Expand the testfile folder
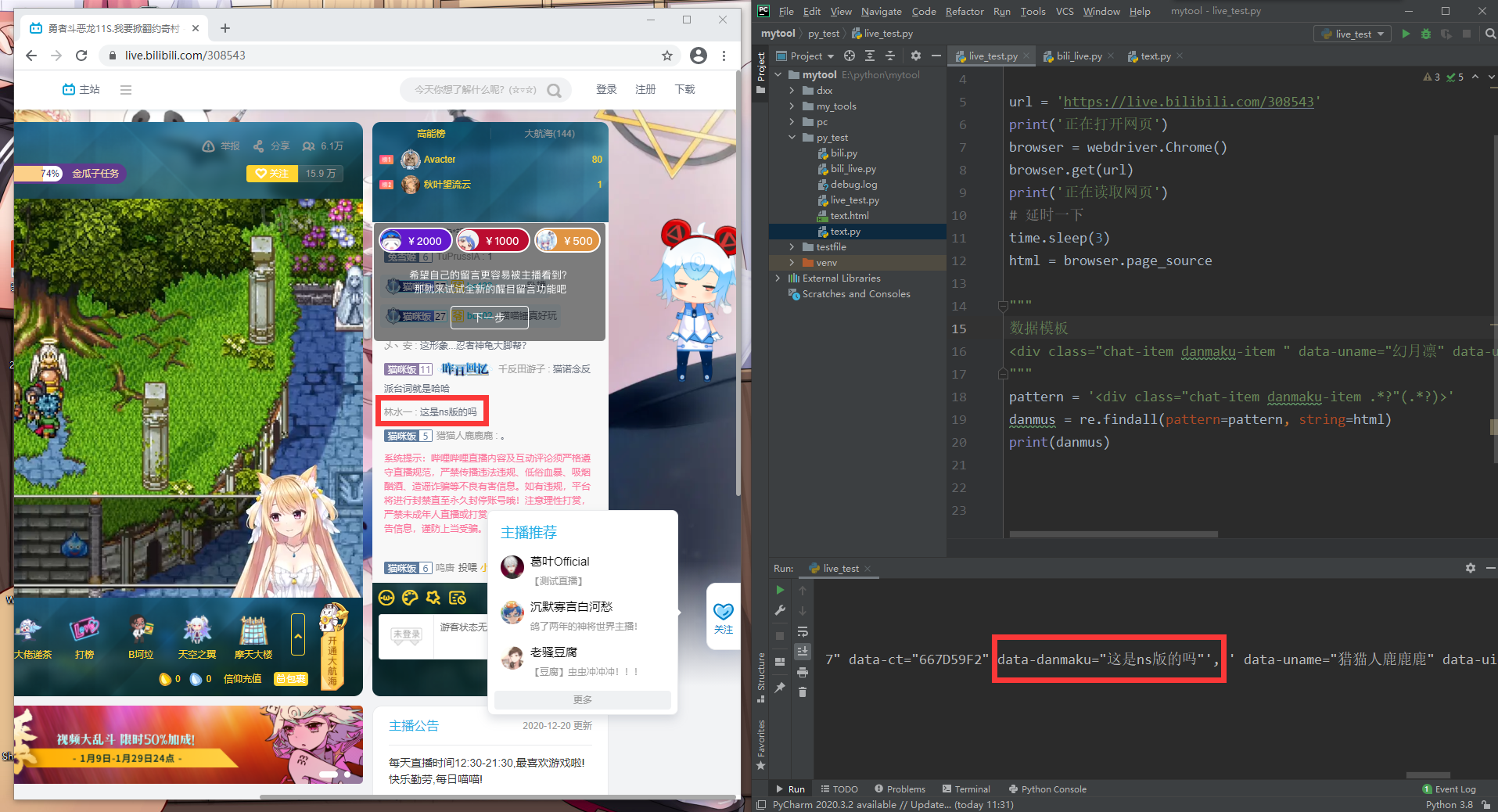This screenshot has width=1498, height=812. (x=792, y=247)
